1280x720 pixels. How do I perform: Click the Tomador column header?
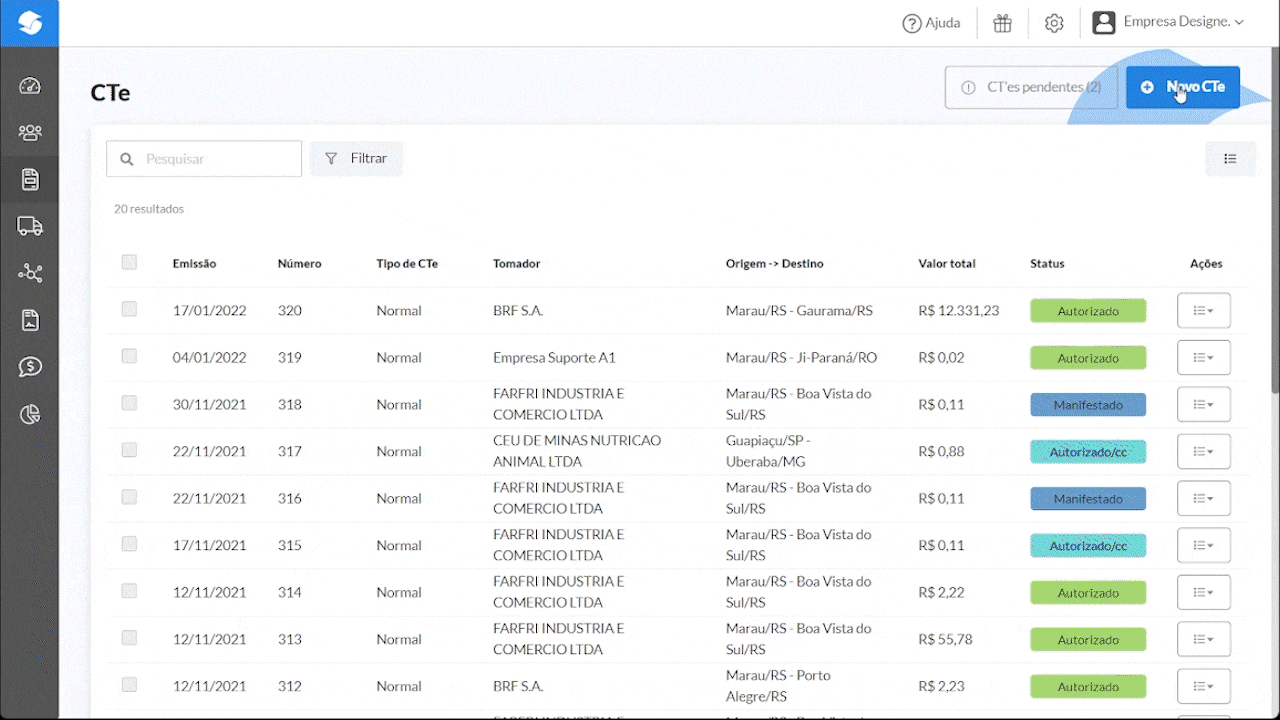(x=516, y=264)
